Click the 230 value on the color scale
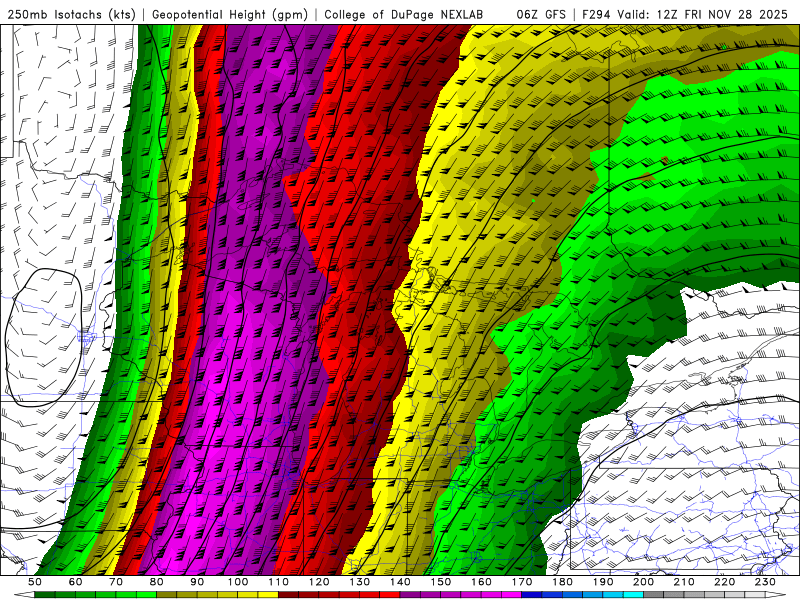The height and width of the screenshot is (600, 800). [765, 582]
